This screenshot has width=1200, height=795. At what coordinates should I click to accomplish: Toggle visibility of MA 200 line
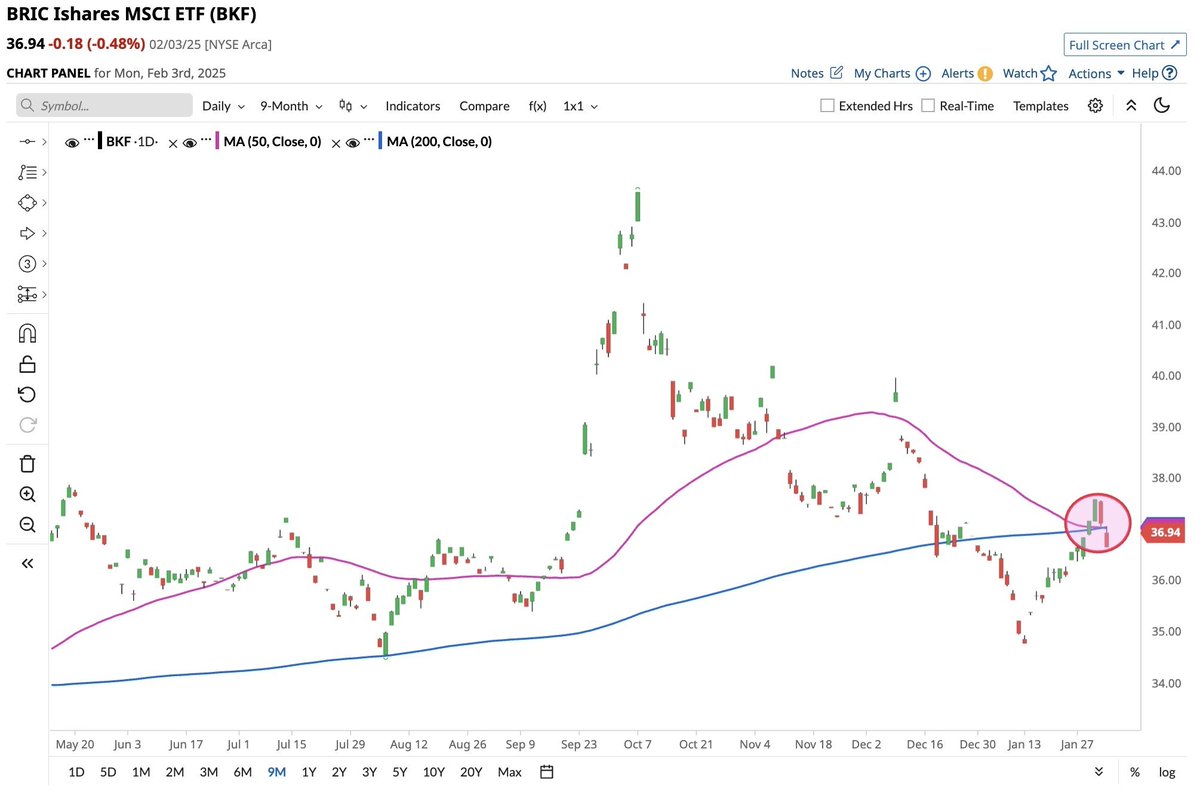pyautogui.click(x=352, y=143)
